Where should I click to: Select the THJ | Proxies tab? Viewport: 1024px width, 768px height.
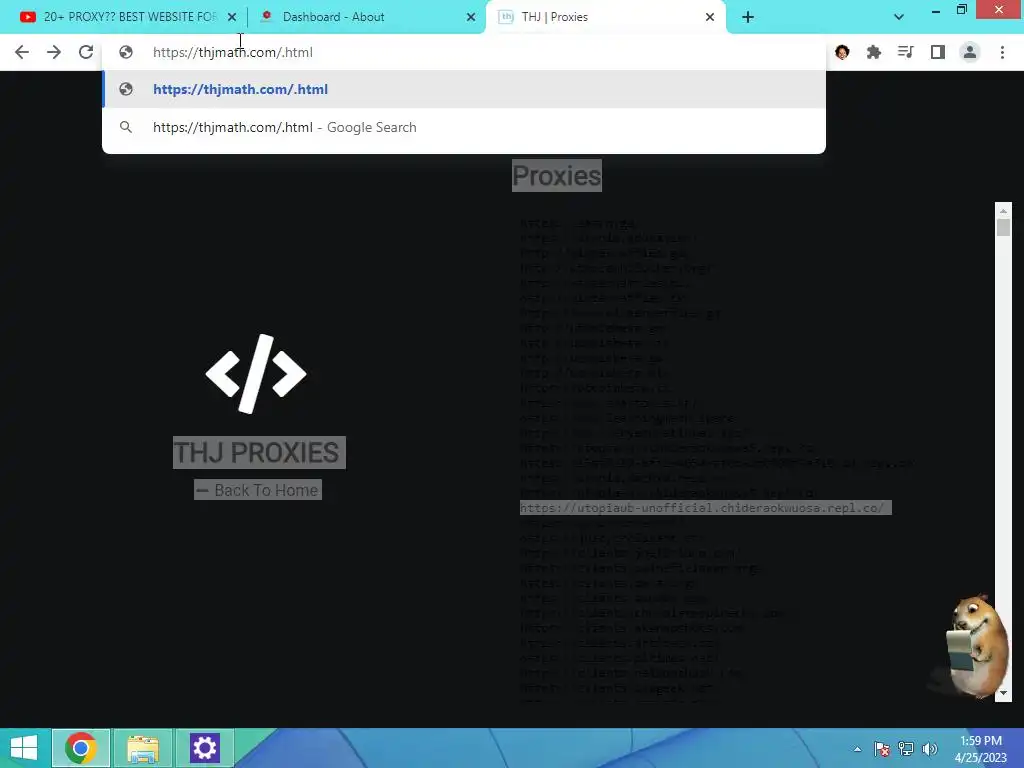click(604, 17)
